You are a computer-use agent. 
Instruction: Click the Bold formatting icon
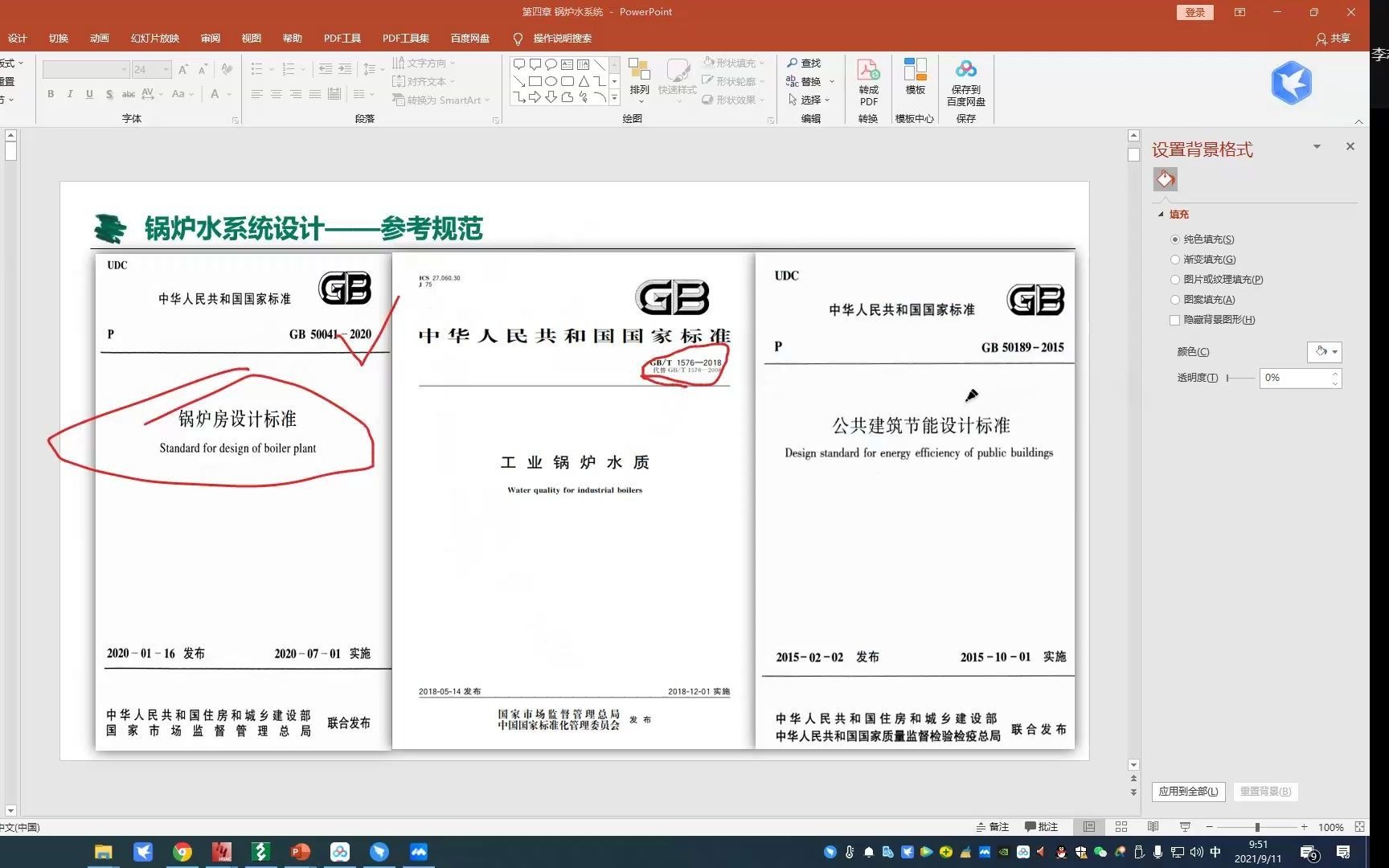51,94
